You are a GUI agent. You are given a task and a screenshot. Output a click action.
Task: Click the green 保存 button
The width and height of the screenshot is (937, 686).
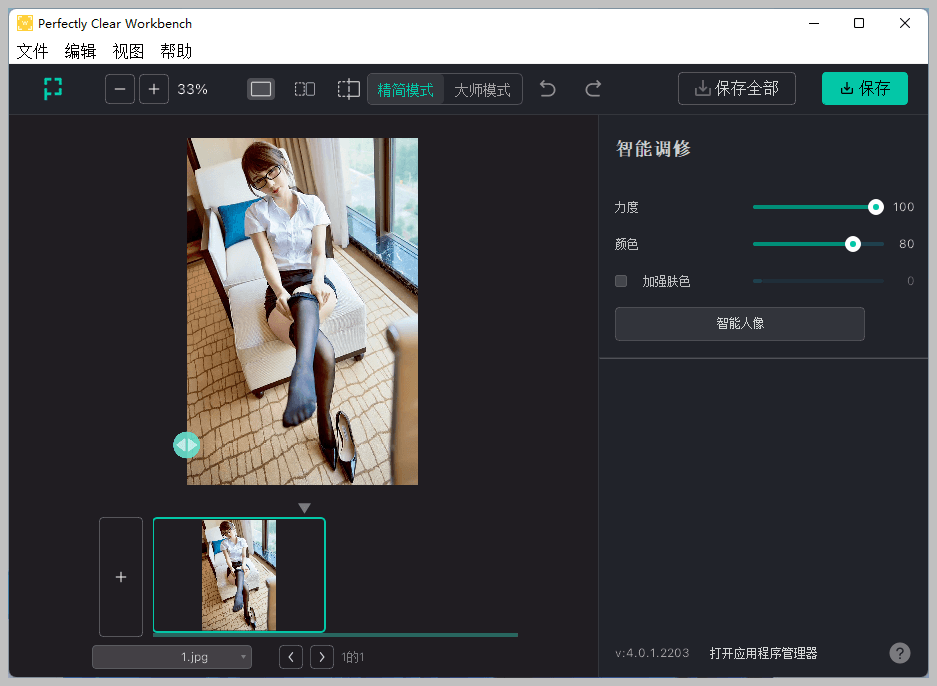click(x=865, y=88)
